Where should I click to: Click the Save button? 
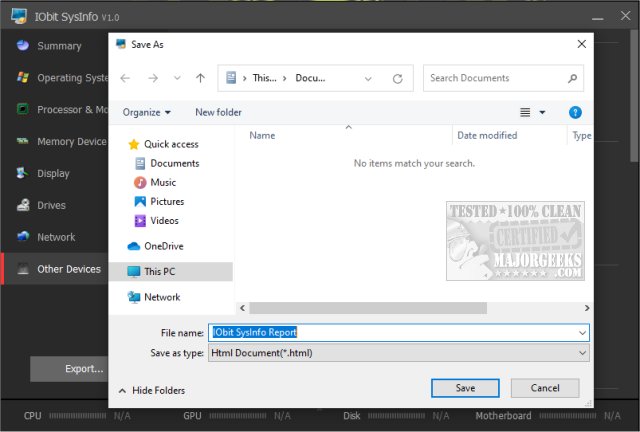(465, 388)
